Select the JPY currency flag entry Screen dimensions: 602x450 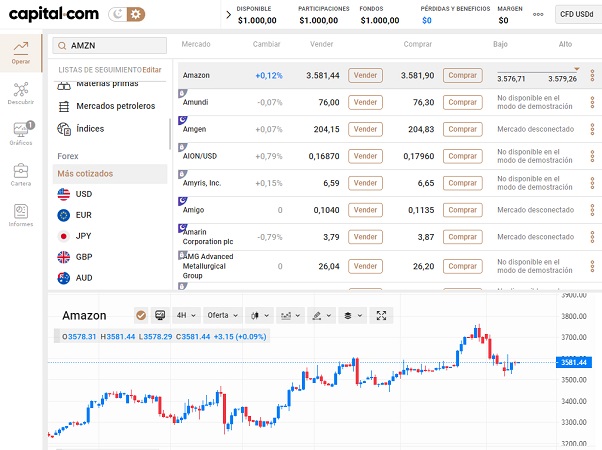(x=75, y=236)
